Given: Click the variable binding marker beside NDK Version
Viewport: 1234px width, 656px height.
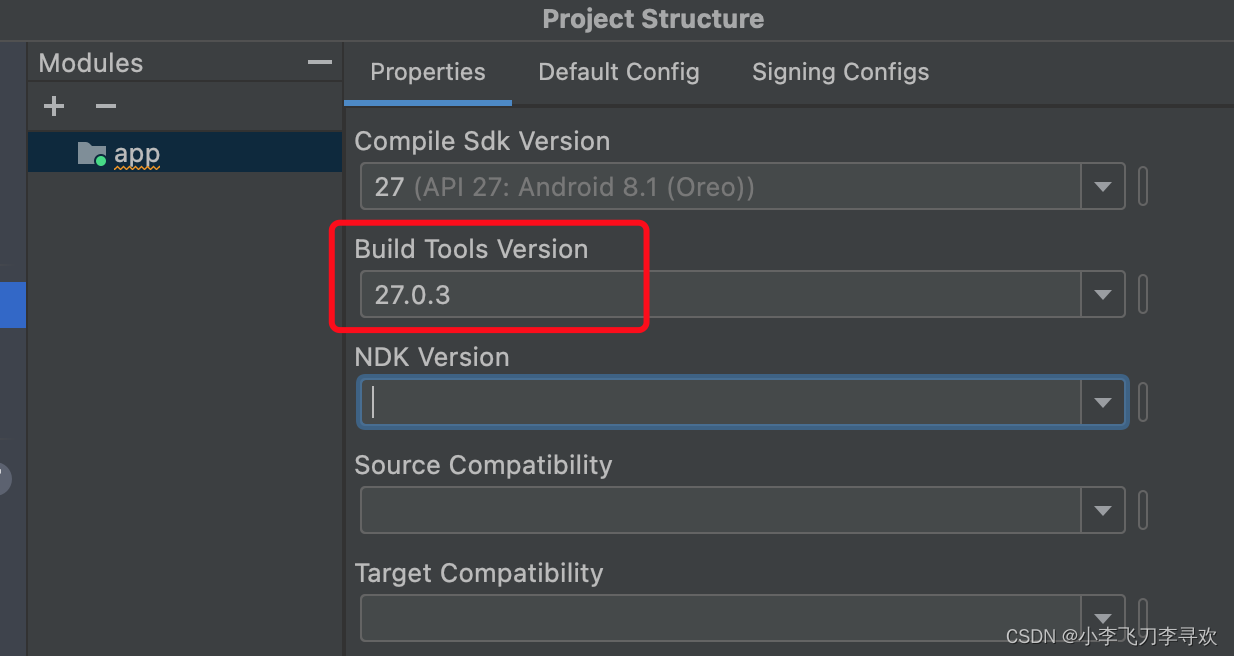Looking at the screenshot, I should point(1143,403).
